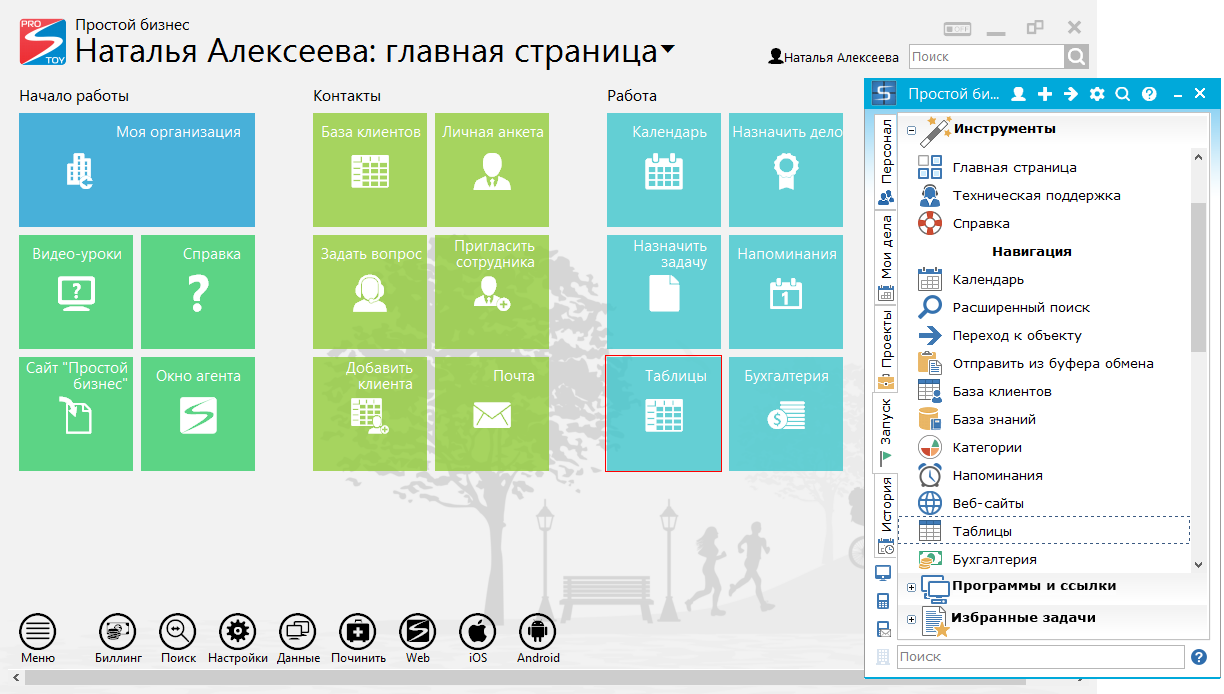Open the green Справка tile
Image resolution: width=1224 pixels, height=694 pixels.
198,292
